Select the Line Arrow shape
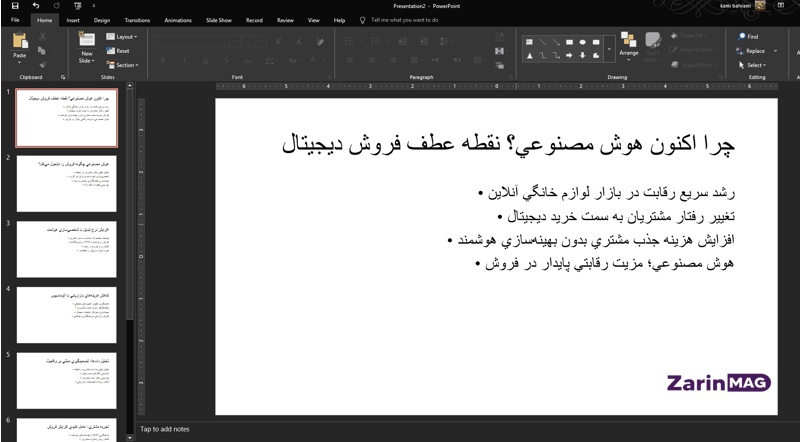The width and height of the screenshot is (800, 442). (x=556, y=42)
